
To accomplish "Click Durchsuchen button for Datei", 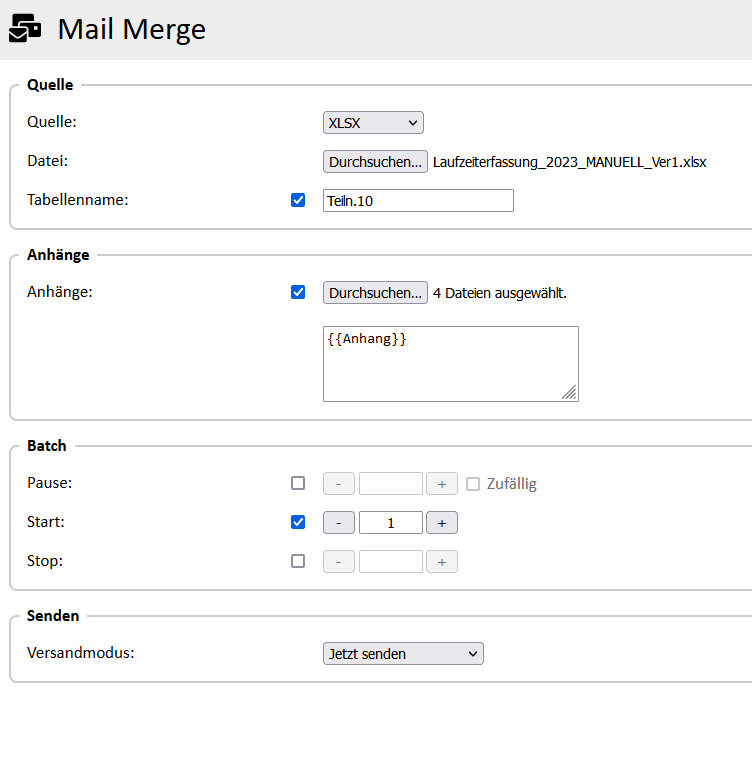I will (375, 162).
